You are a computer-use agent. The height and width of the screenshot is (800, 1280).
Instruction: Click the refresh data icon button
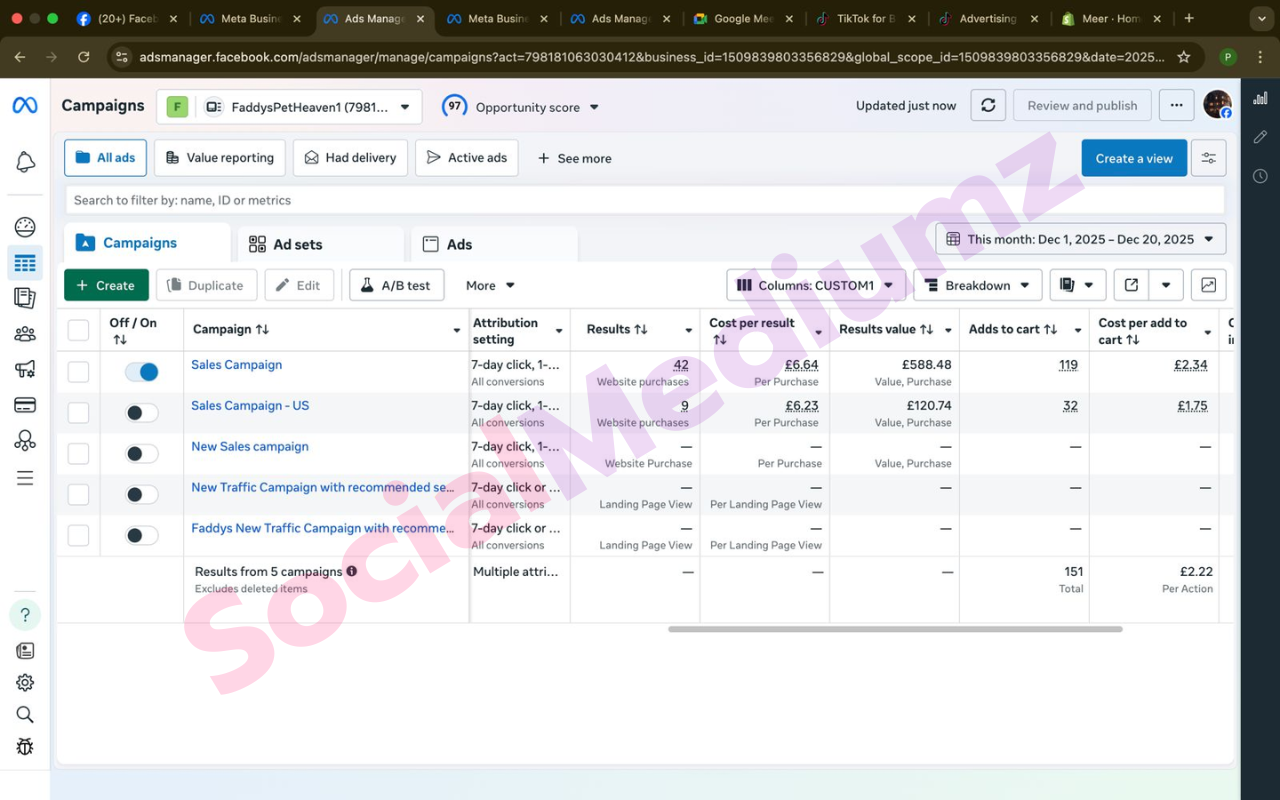point(988,105)
